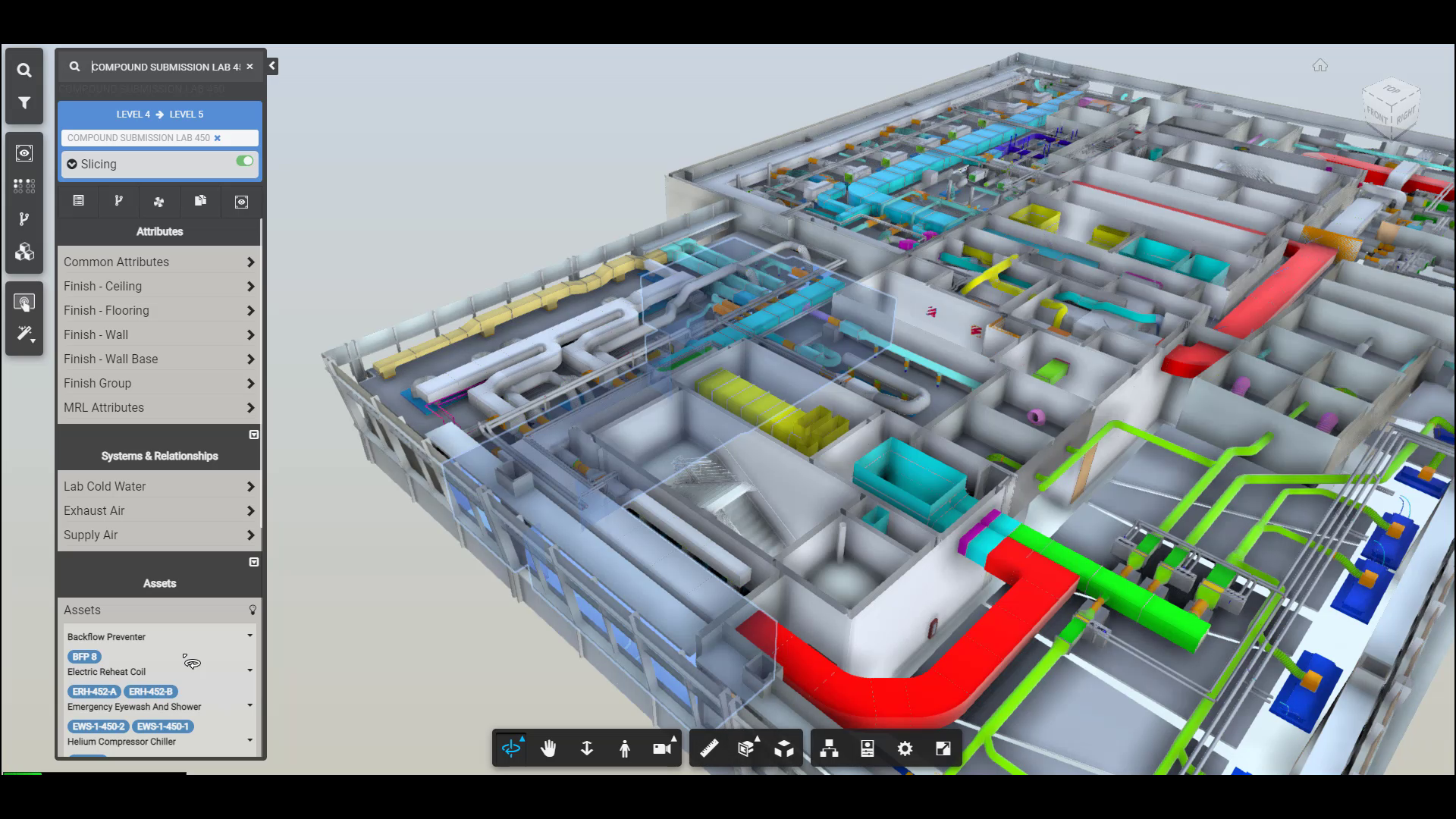The height and width of the screenshot is (819, 1456).
Task: Open the Model browser hierarchy
Action: click(830, 748)
